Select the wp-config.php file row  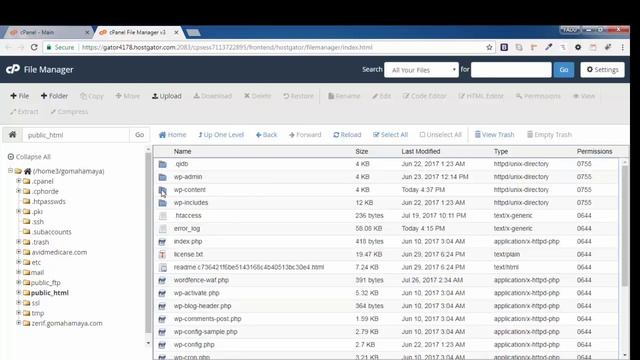(x=387, y=344)
